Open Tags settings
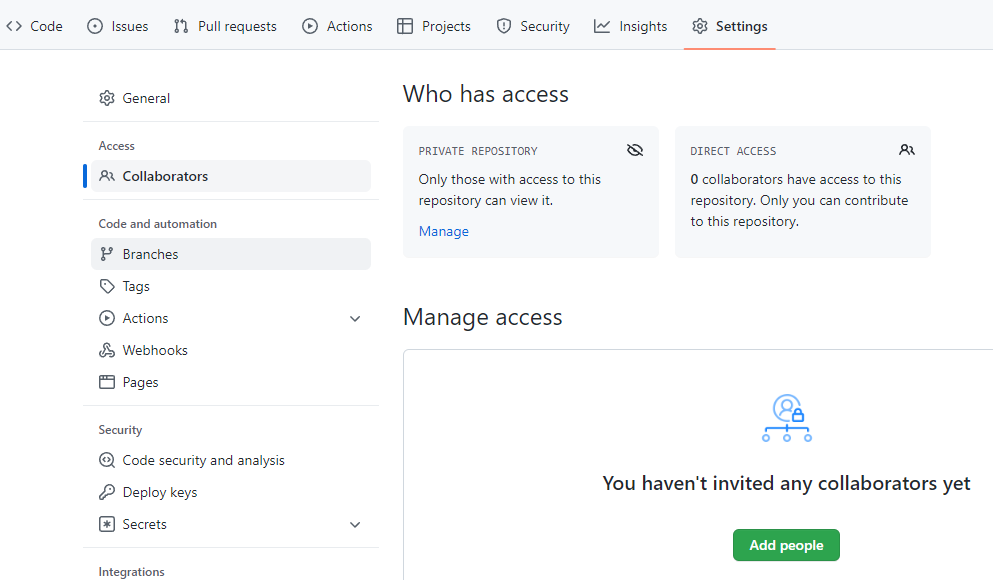The height and width of the screenshot is (580, 993). click(231, 286)
